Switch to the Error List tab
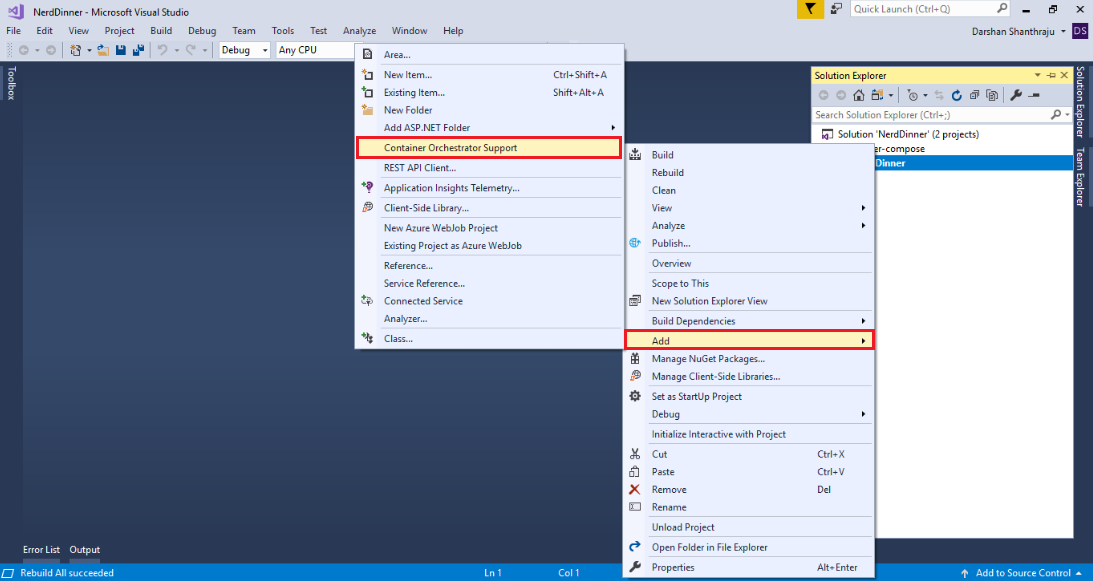This screenshot has width=1093, height=581. [x=41, y=550]
